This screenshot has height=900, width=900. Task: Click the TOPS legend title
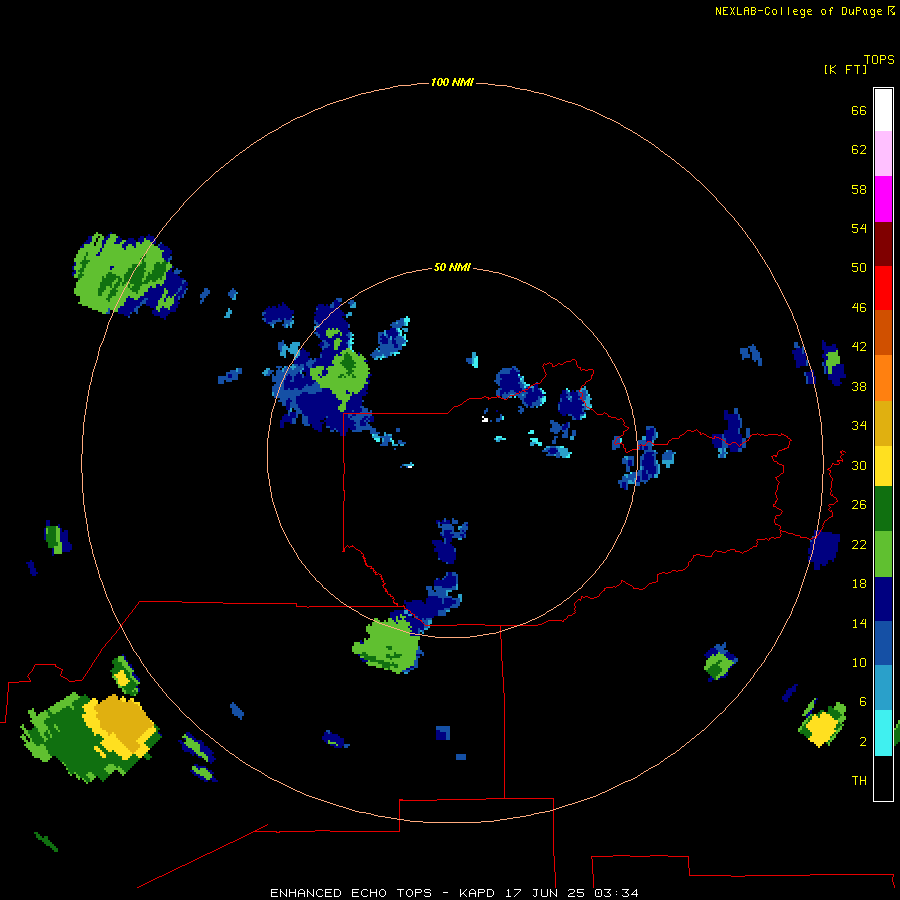(x=879, y=59)
